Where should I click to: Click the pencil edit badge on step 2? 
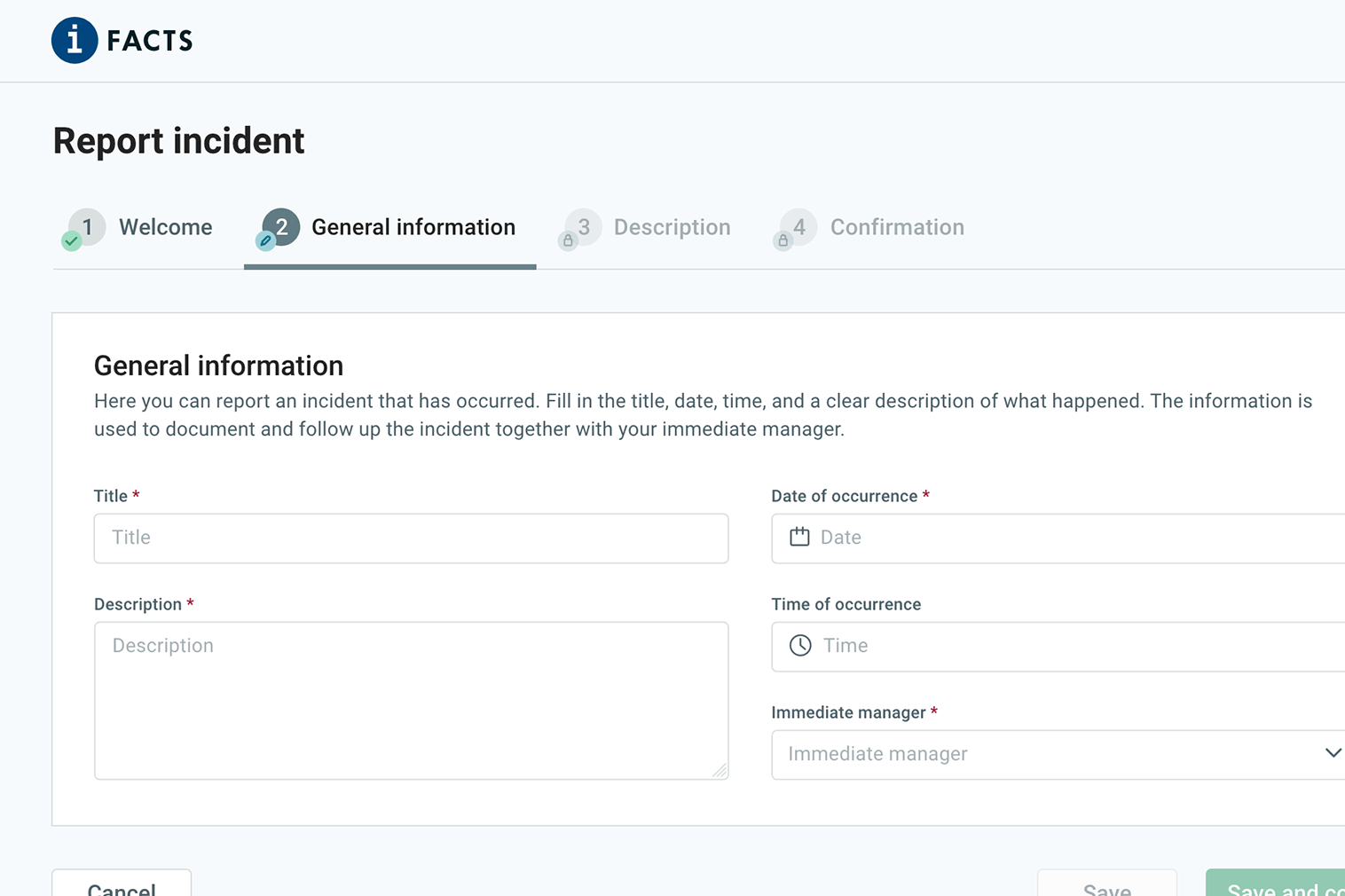point(265,241)
